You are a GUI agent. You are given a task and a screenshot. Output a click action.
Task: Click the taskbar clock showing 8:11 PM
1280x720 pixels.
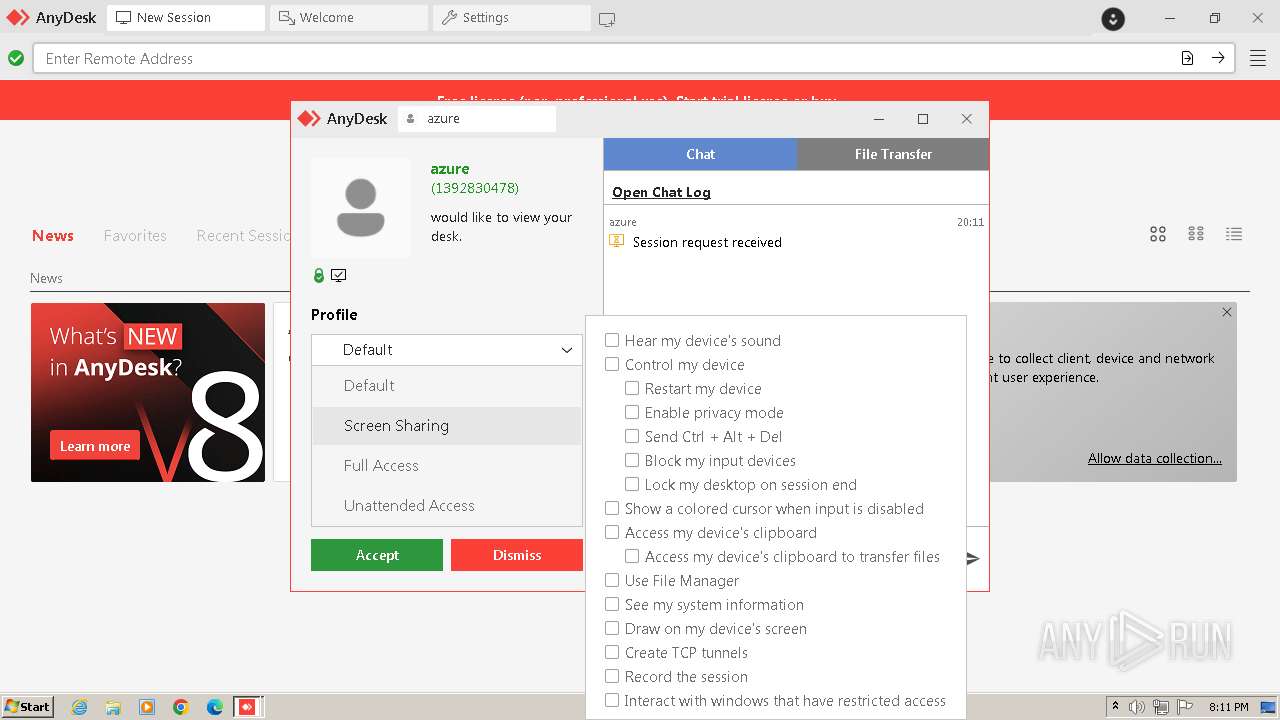click(x=1228, y=707)
